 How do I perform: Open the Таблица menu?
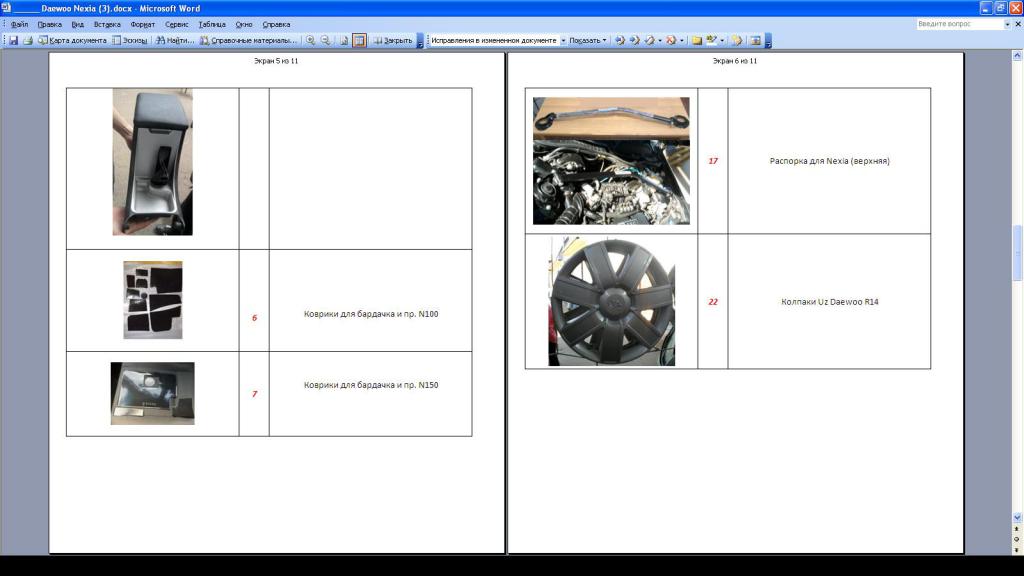point(211,24)
